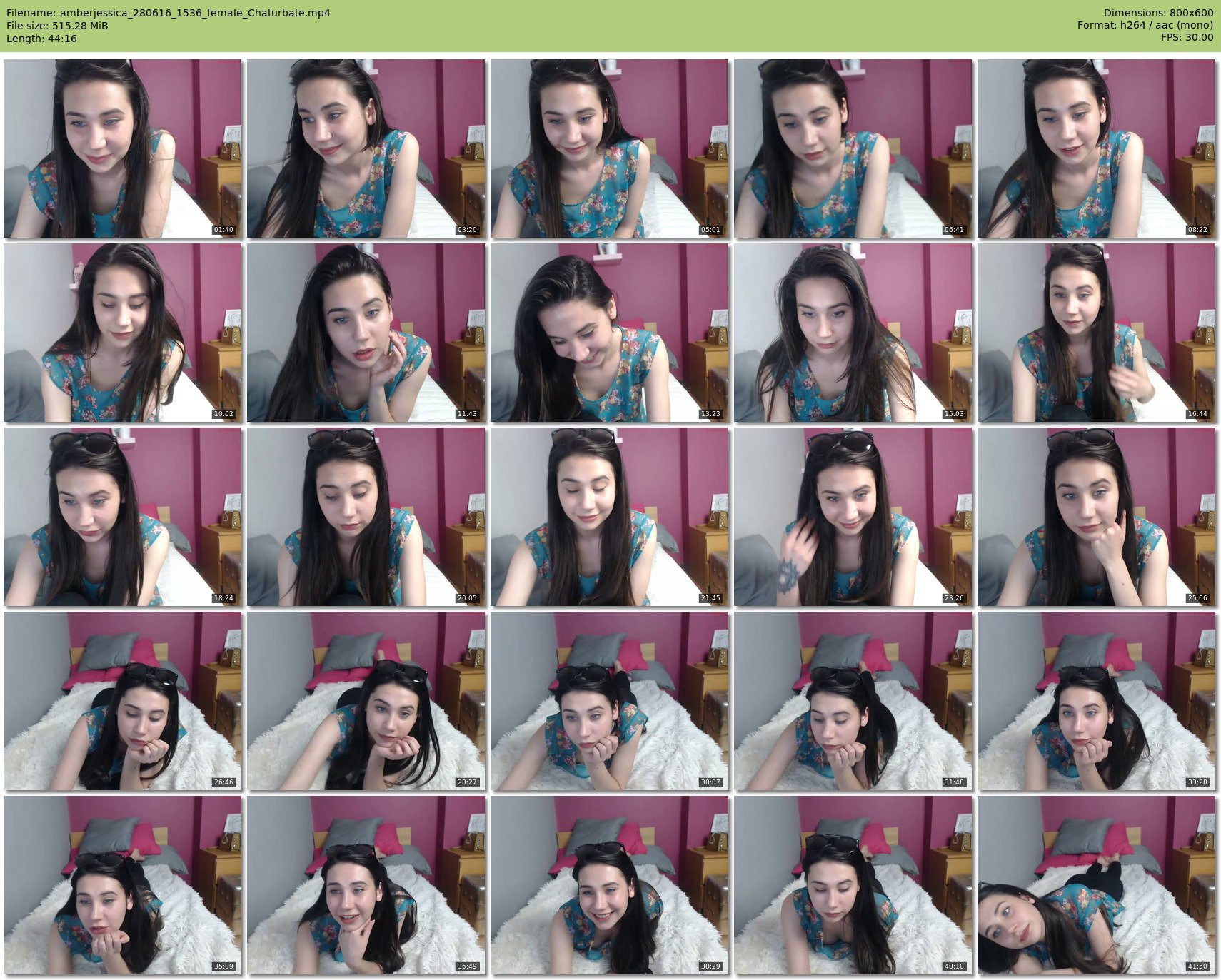Screen dimensions: 1221x980
Task: Open the thumbnail marked 18:24
Action: [x=122, y=517]
